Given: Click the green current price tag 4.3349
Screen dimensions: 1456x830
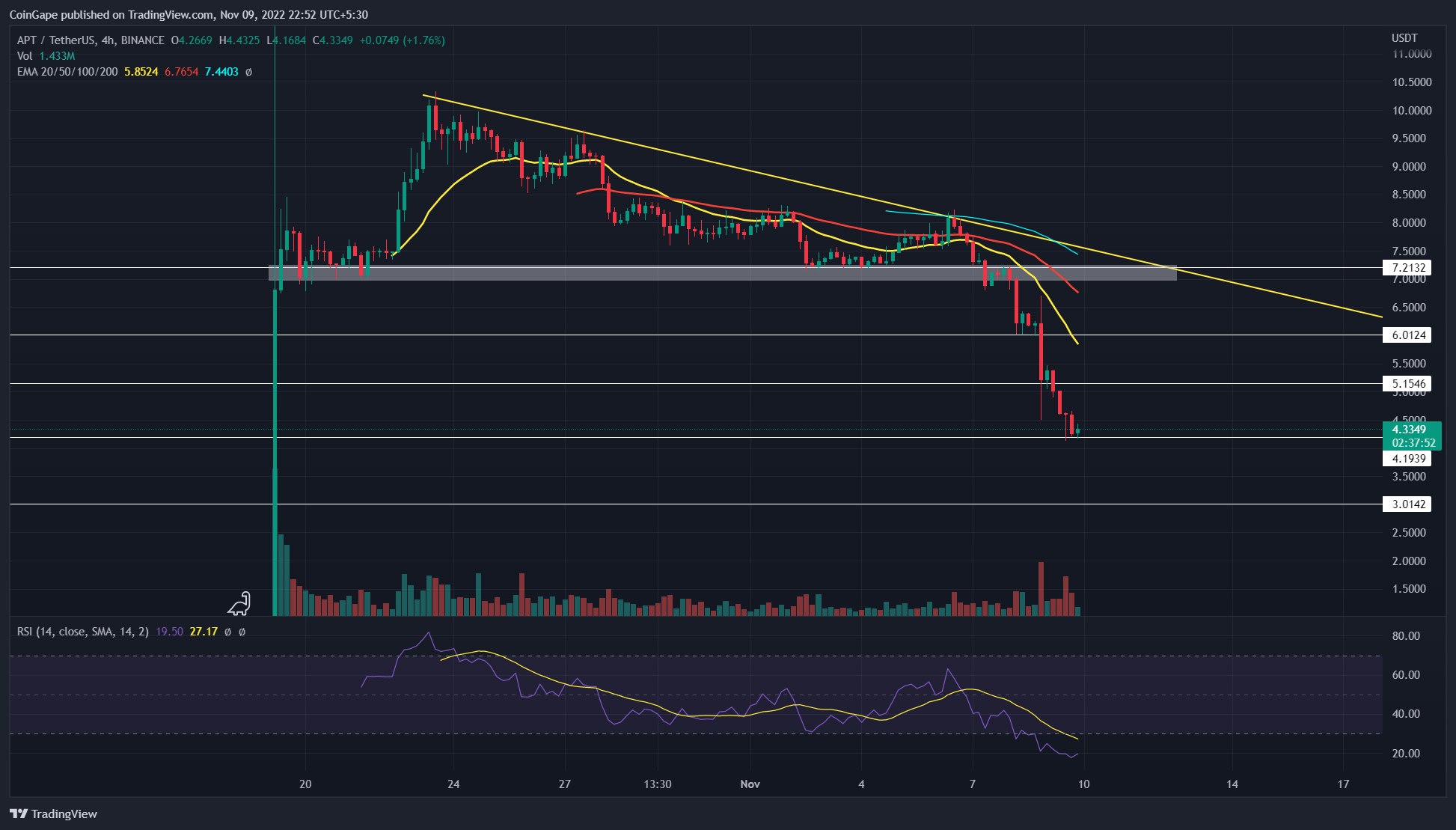Looking at the screenshot, I should tap(1410, 430).
